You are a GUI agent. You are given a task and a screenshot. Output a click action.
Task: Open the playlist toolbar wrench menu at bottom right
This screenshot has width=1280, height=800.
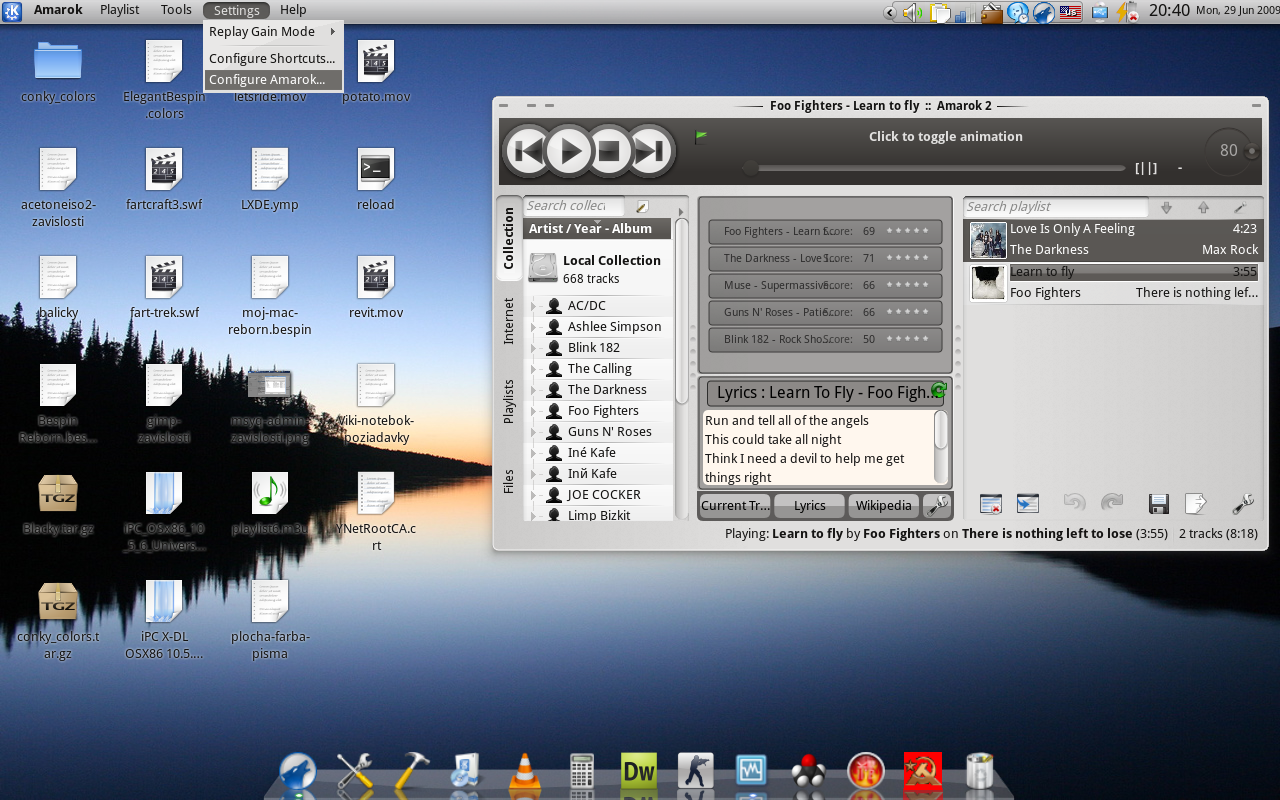[x=1244, y=504]
